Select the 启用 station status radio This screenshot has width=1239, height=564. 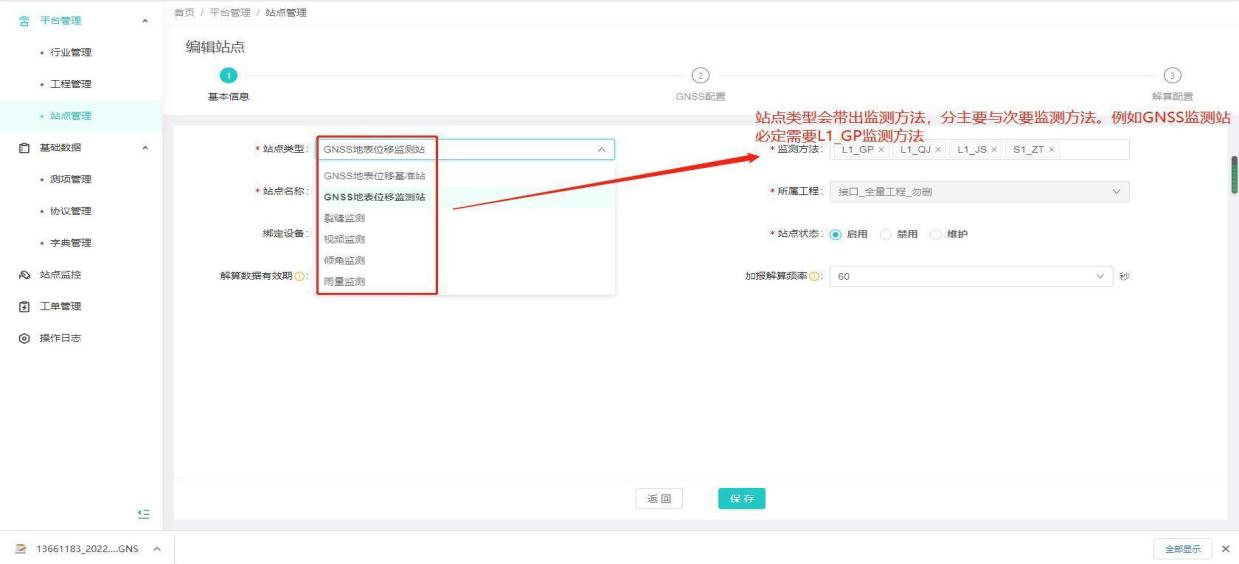(836, 234)
